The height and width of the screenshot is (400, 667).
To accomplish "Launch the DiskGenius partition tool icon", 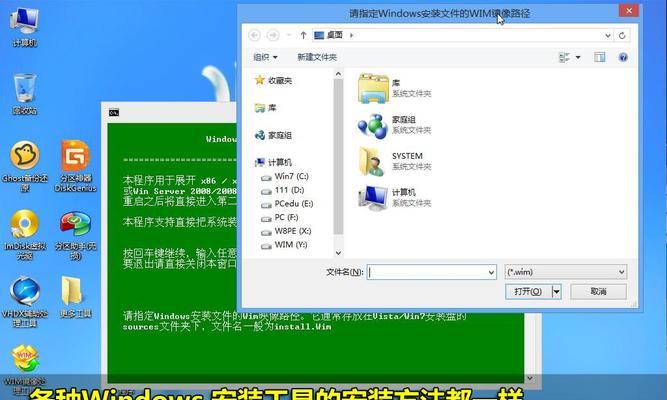I will click(75, 166).
